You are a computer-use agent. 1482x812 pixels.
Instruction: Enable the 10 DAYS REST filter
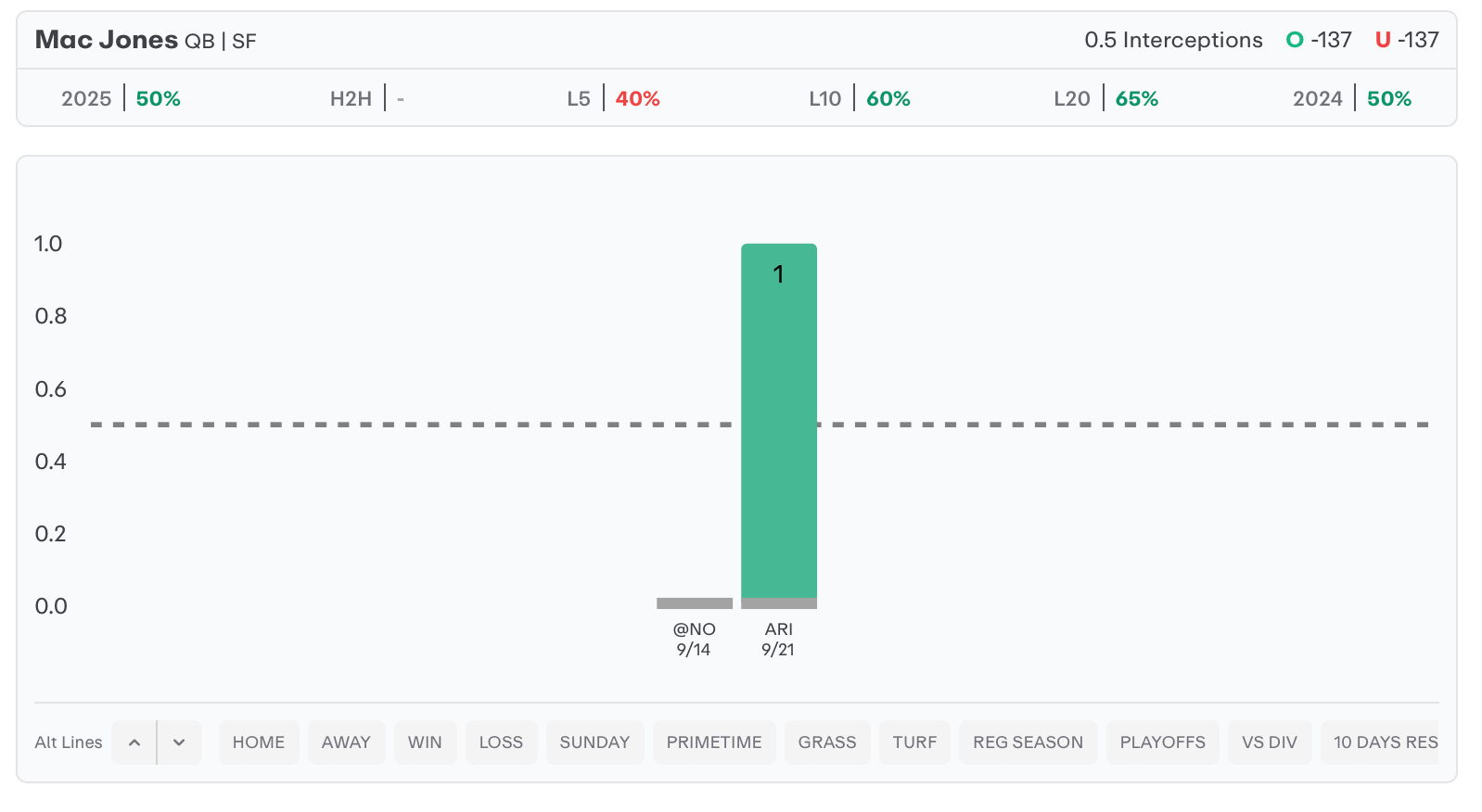[x=1384, y=742]
